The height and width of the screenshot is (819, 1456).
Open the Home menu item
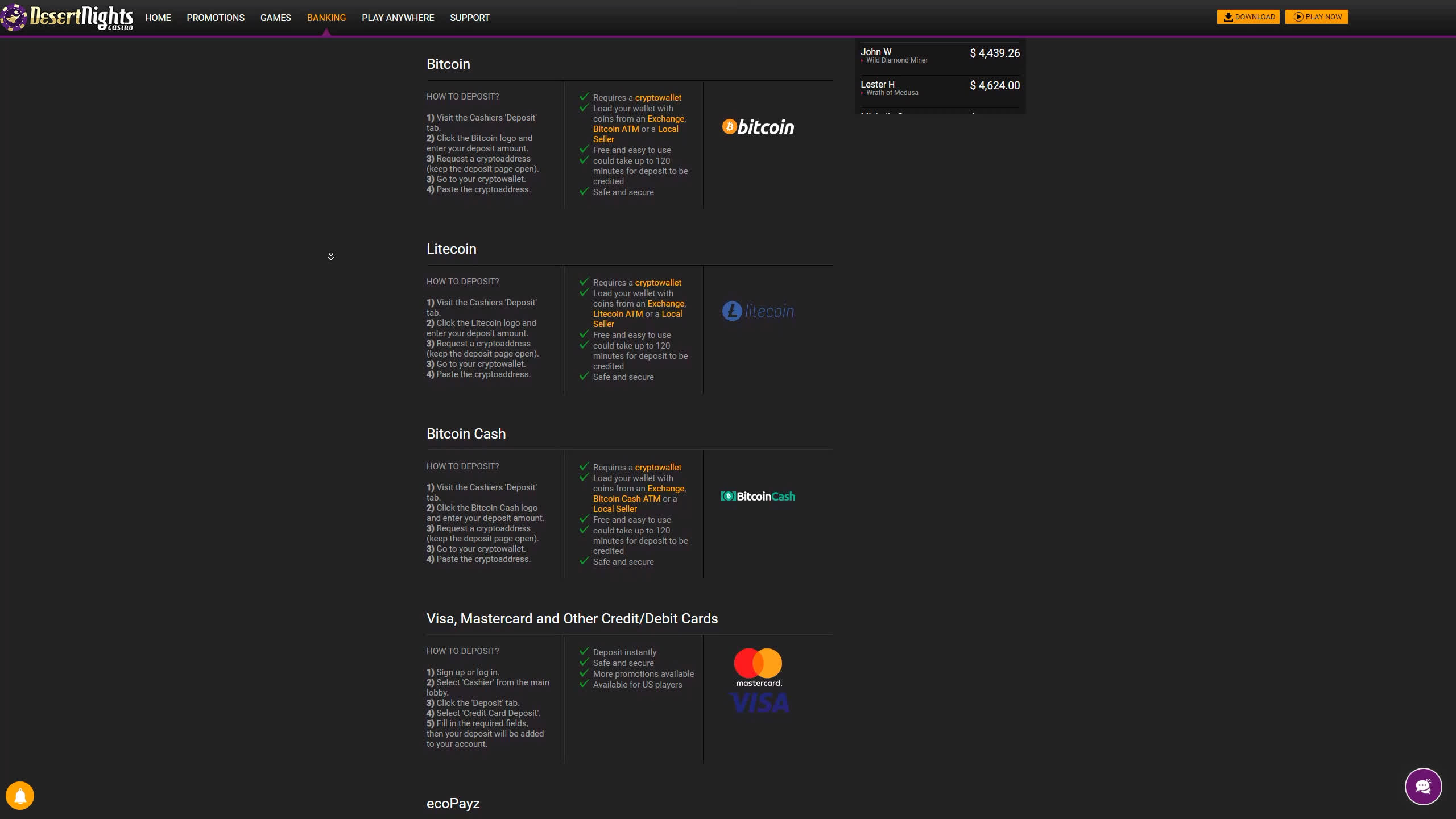[158, 18]
